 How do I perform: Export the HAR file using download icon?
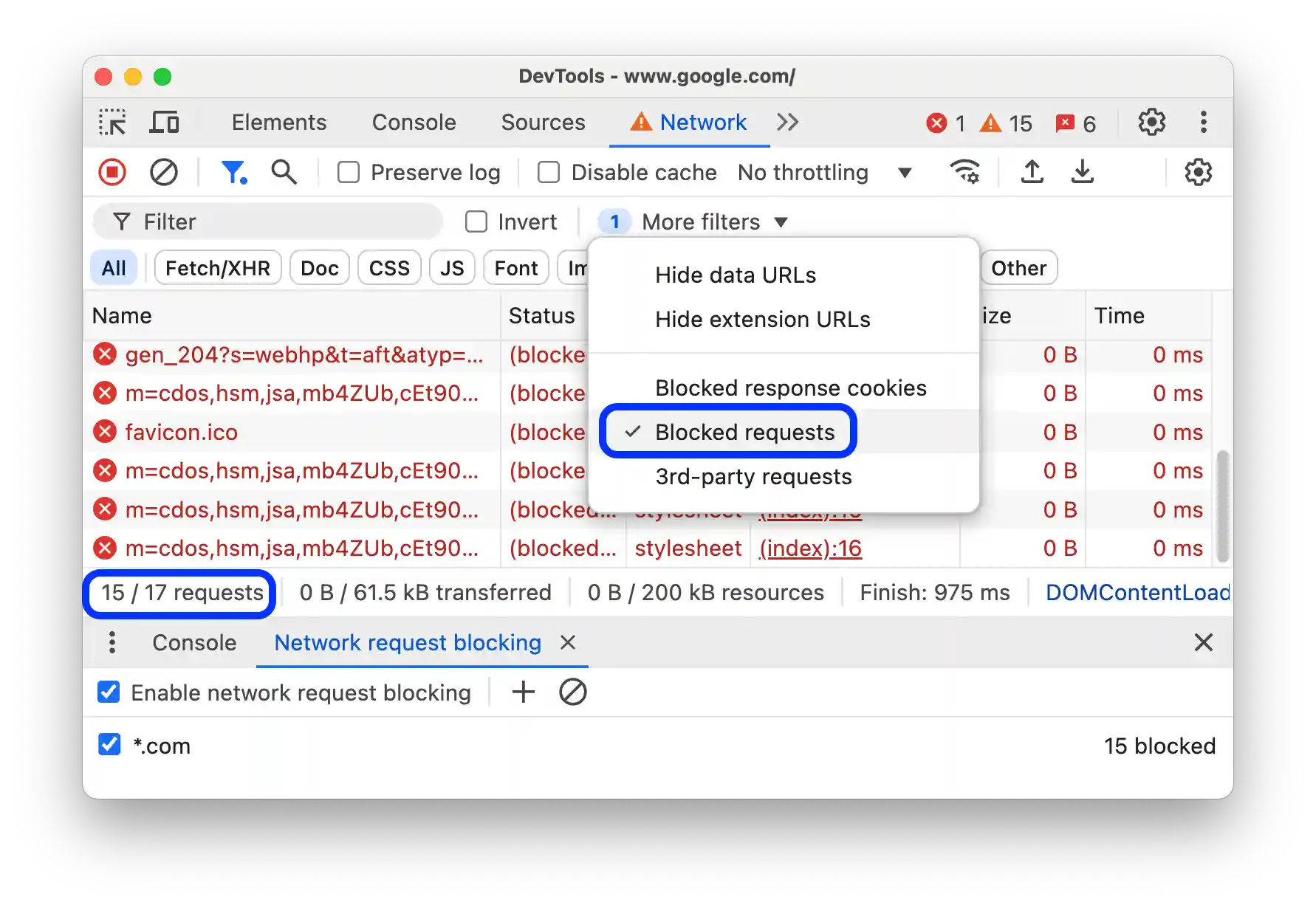click(x=1082, y=172)
